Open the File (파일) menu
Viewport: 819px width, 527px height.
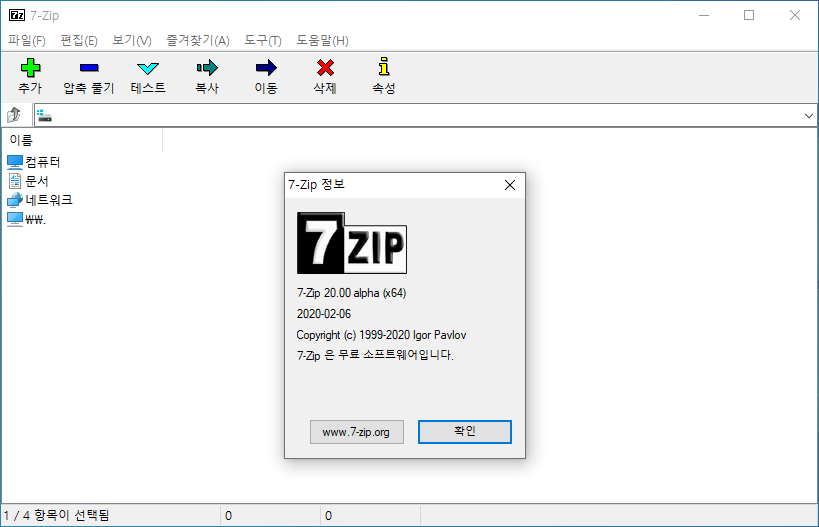click(27, 41)
